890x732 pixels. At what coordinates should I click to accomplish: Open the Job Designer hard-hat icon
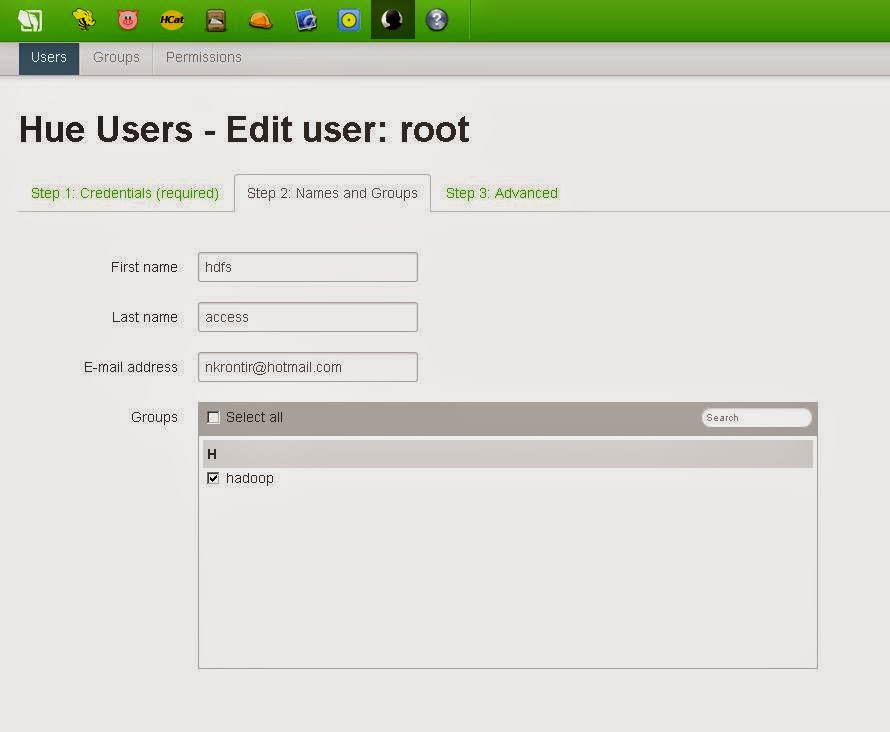(x=261, y=20)
